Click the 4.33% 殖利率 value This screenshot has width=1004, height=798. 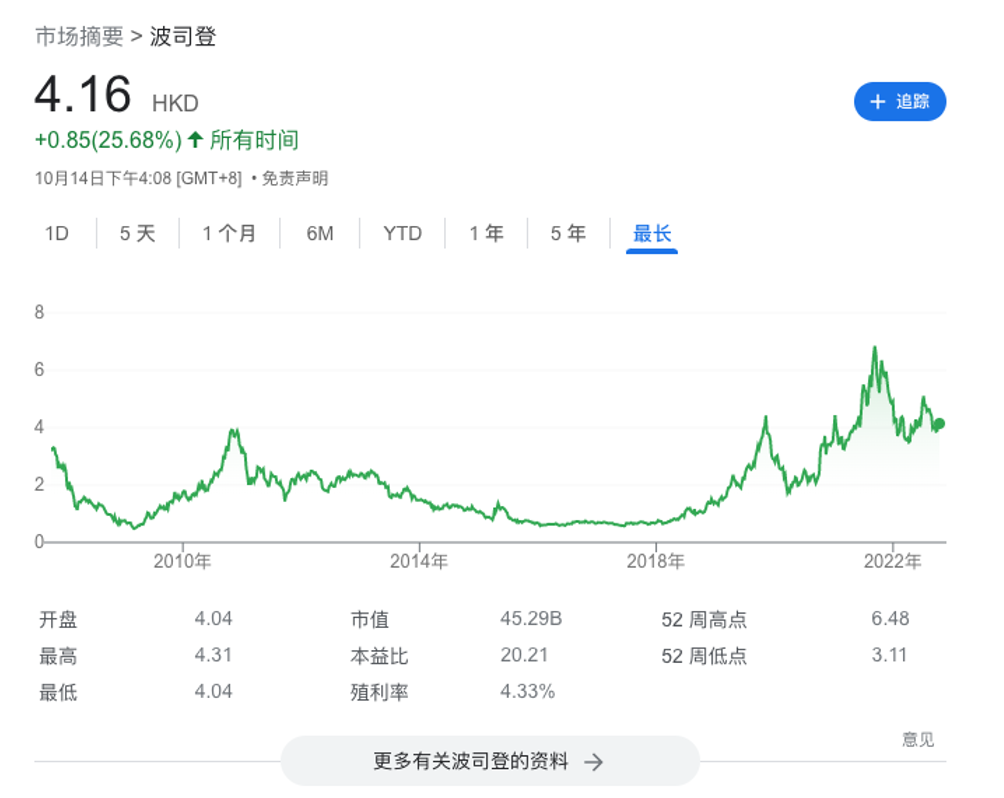point(528,692)
